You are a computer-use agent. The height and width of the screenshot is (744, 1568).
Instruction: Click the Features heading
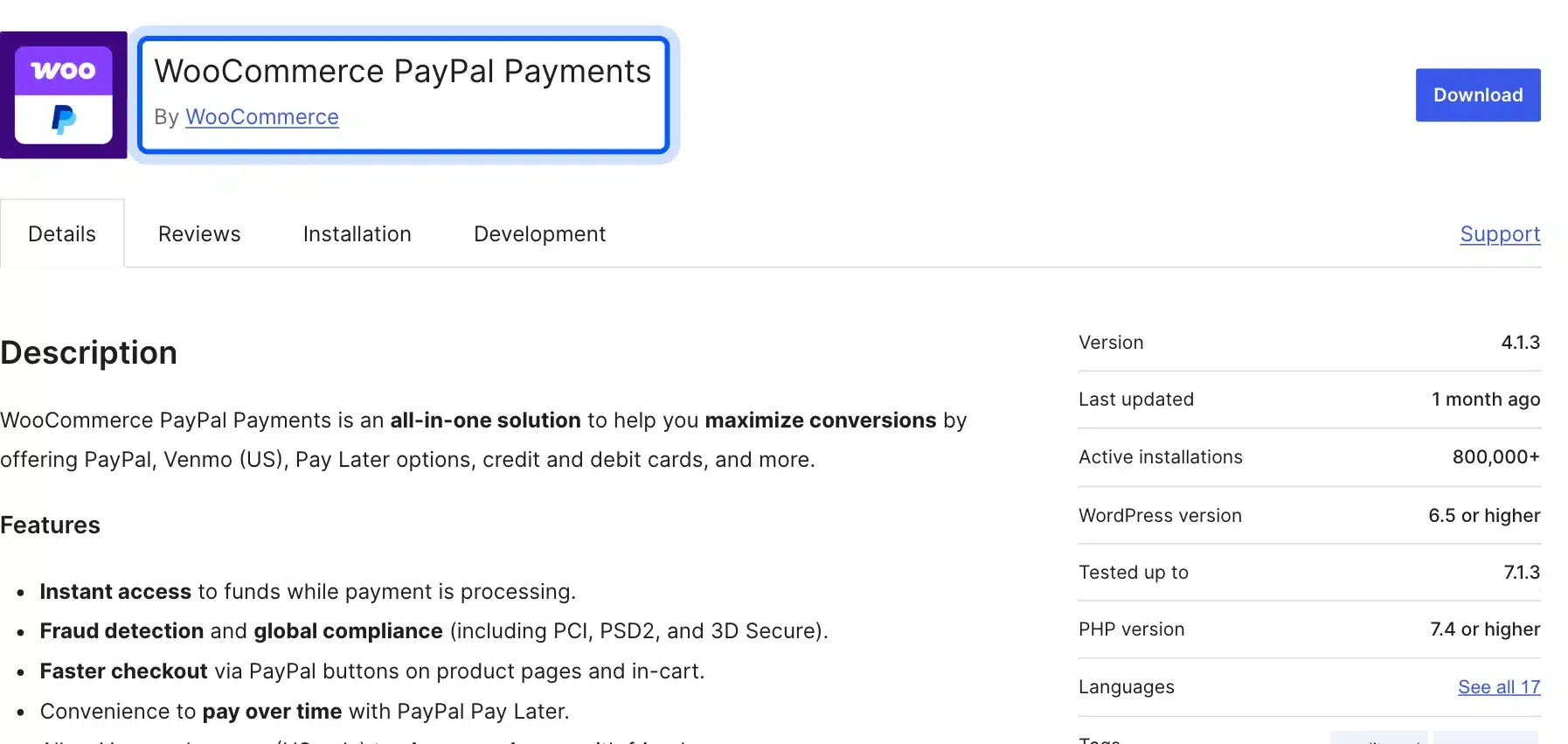tap(50, 525)
